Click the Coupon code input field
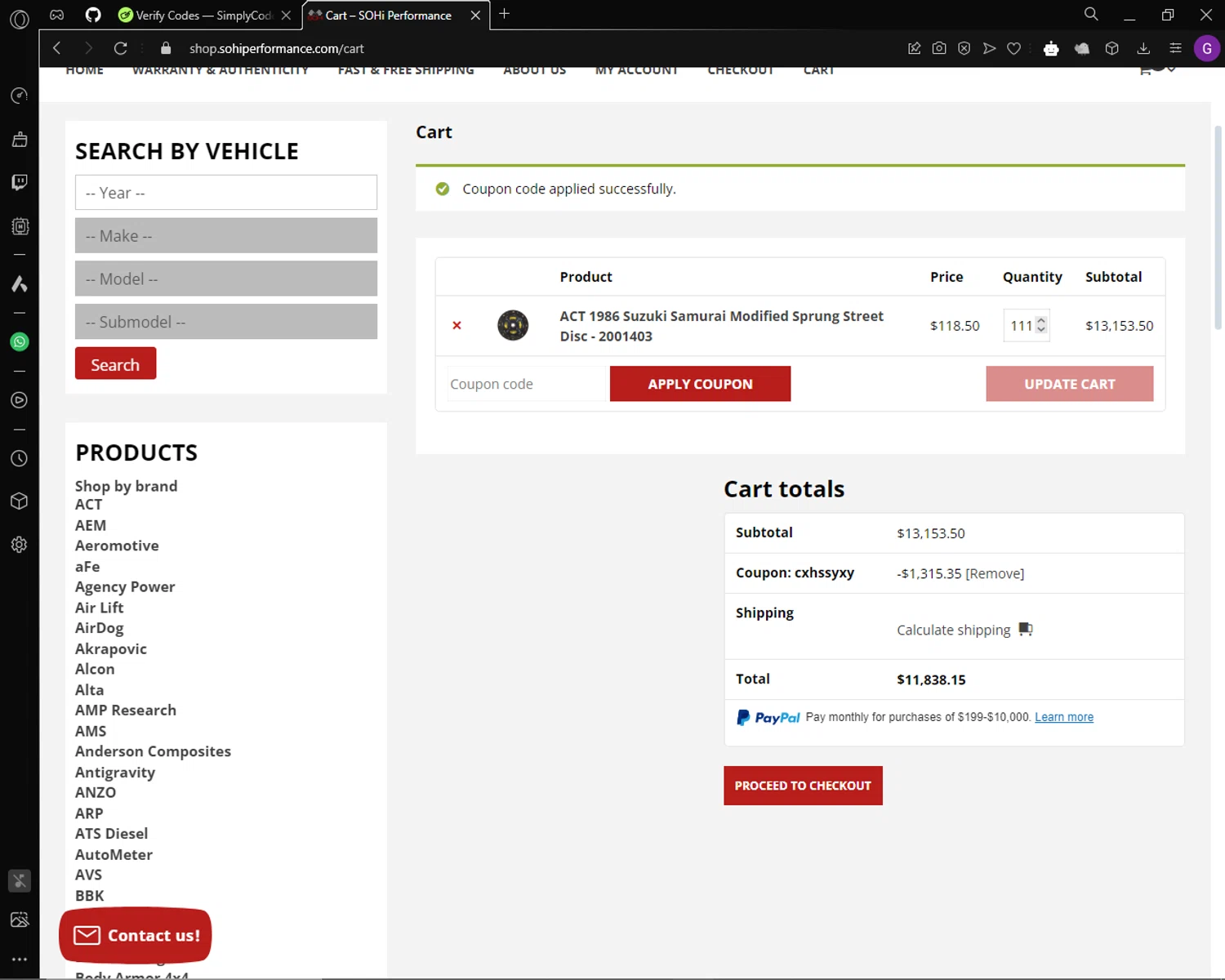Screen dimensions: 1225x980 pos(528,384)
